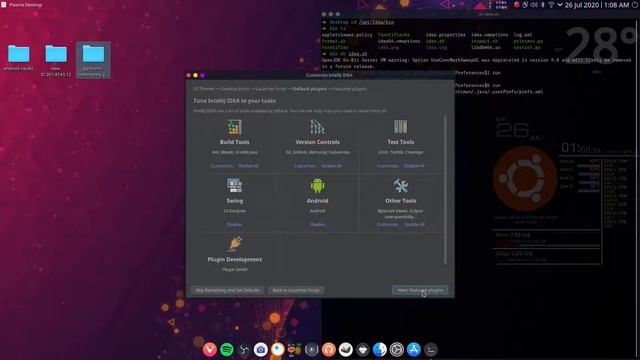Disable all Build Tools plugins
The width and height of the screenshot is (640, 360).
pos(248,166)
